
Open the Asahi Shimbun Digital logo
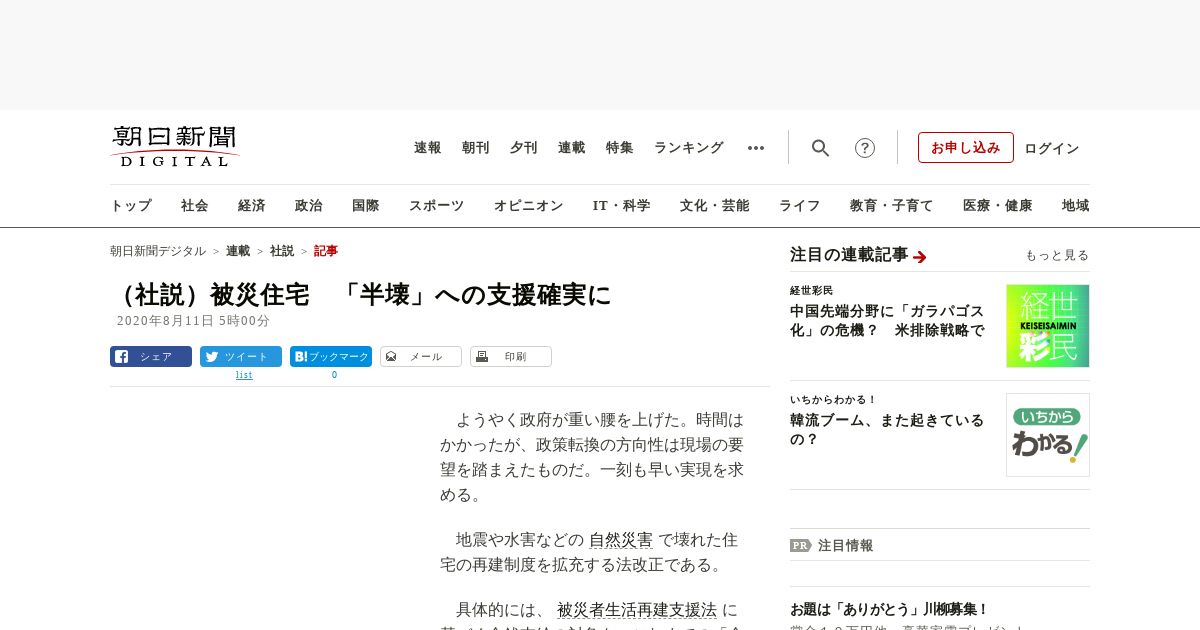pyautogui.click(x=175, y=147)
